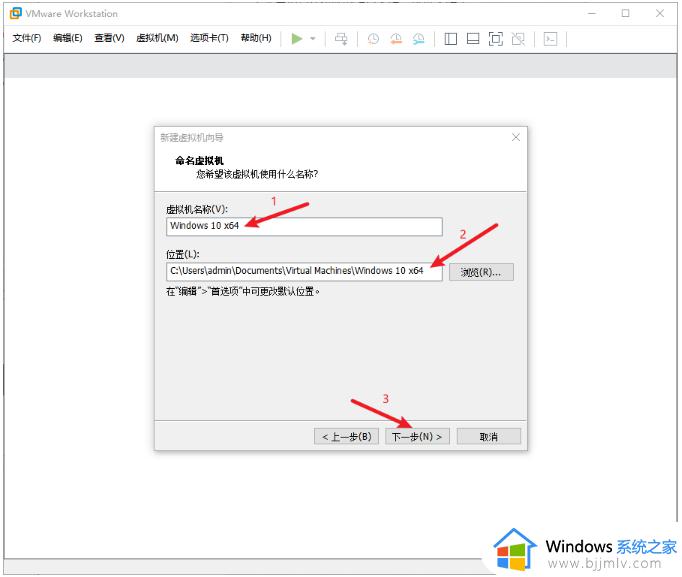Minimize the VMware Workstation window
Image resolution: width=682 pixels, height=577 pixels.
[592, 13]
